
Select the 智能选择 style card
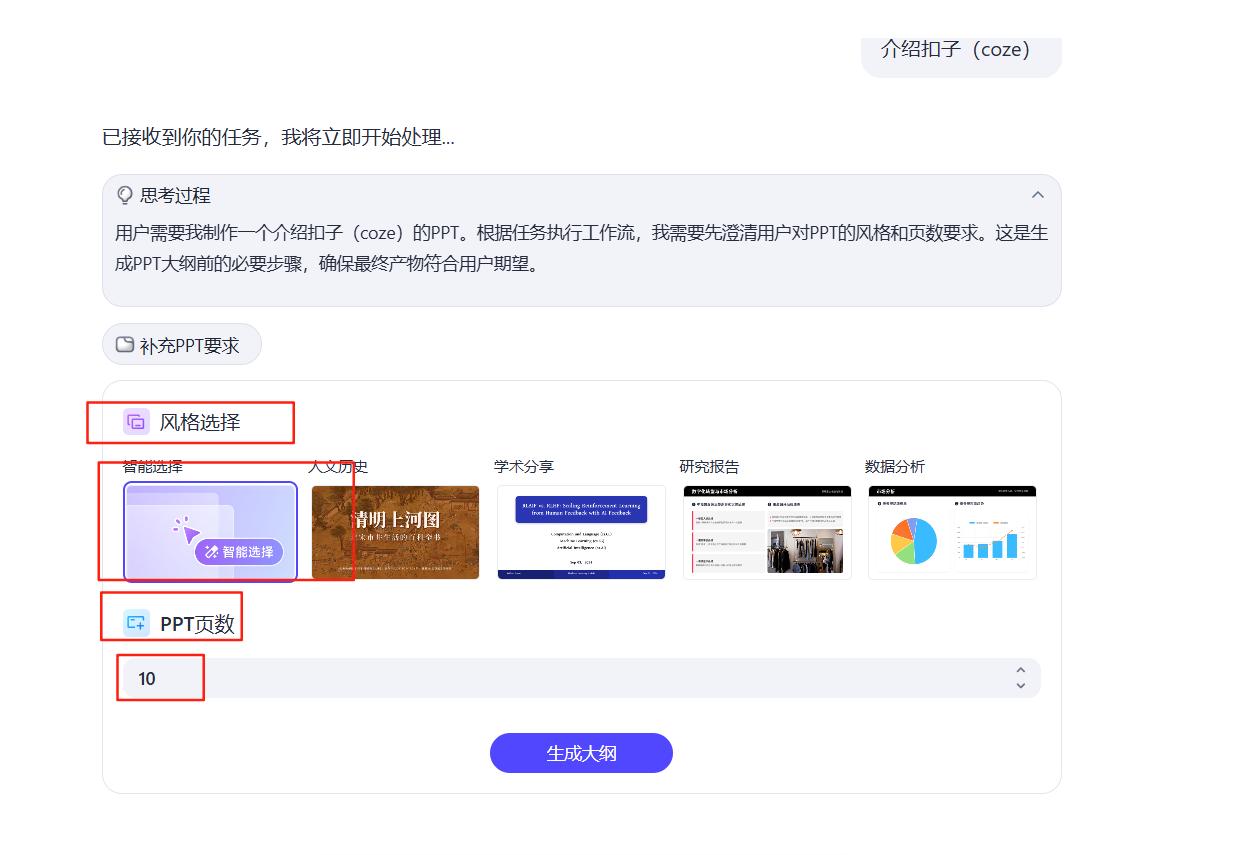[210, 532]
